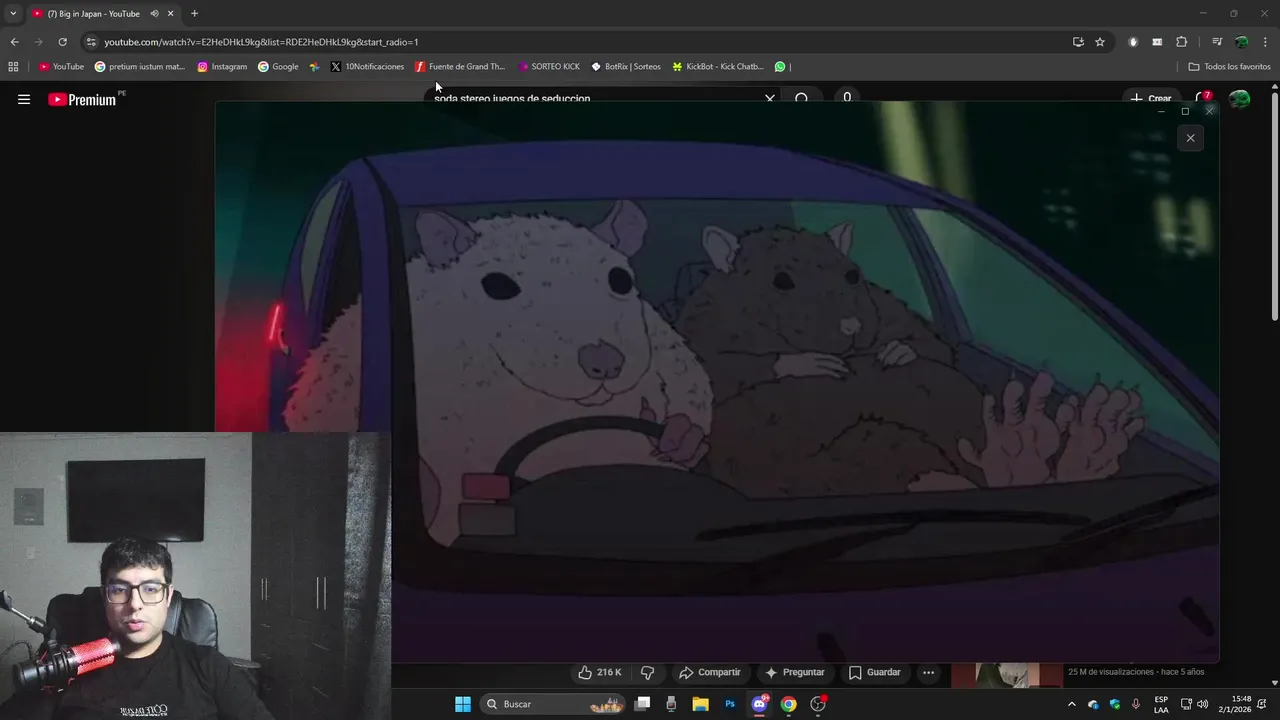1280x720 pixels.
Task: Open the Instagram bookmark
Action: (x=222, y=67)
